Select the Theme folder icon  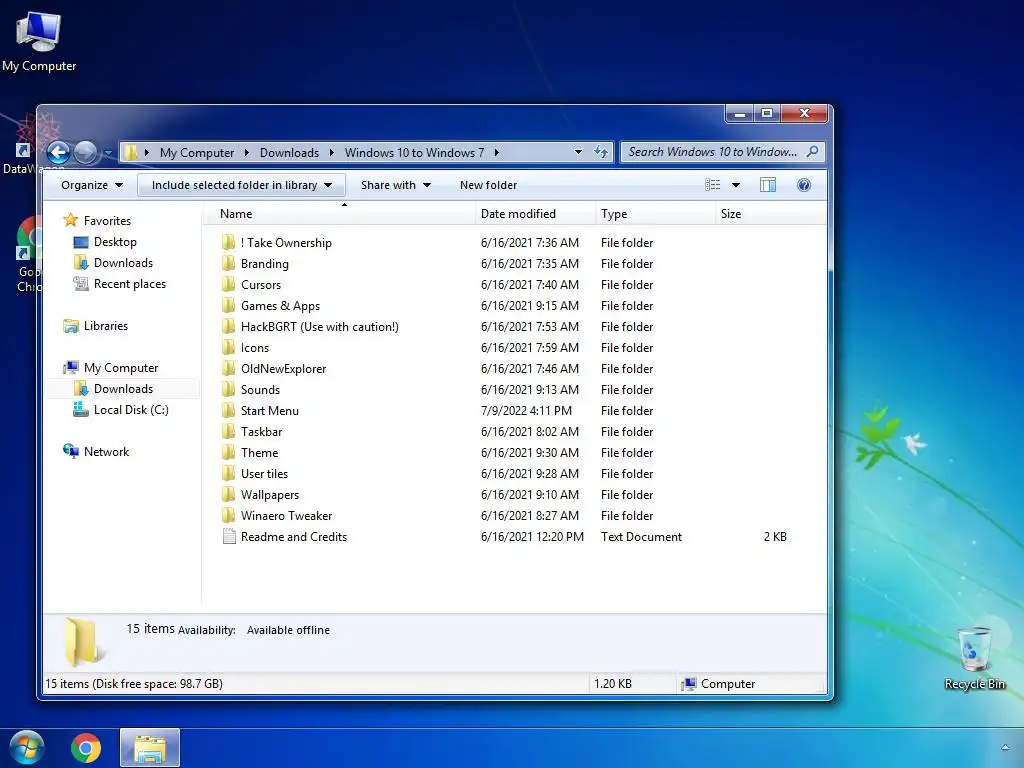coord(228,452)
